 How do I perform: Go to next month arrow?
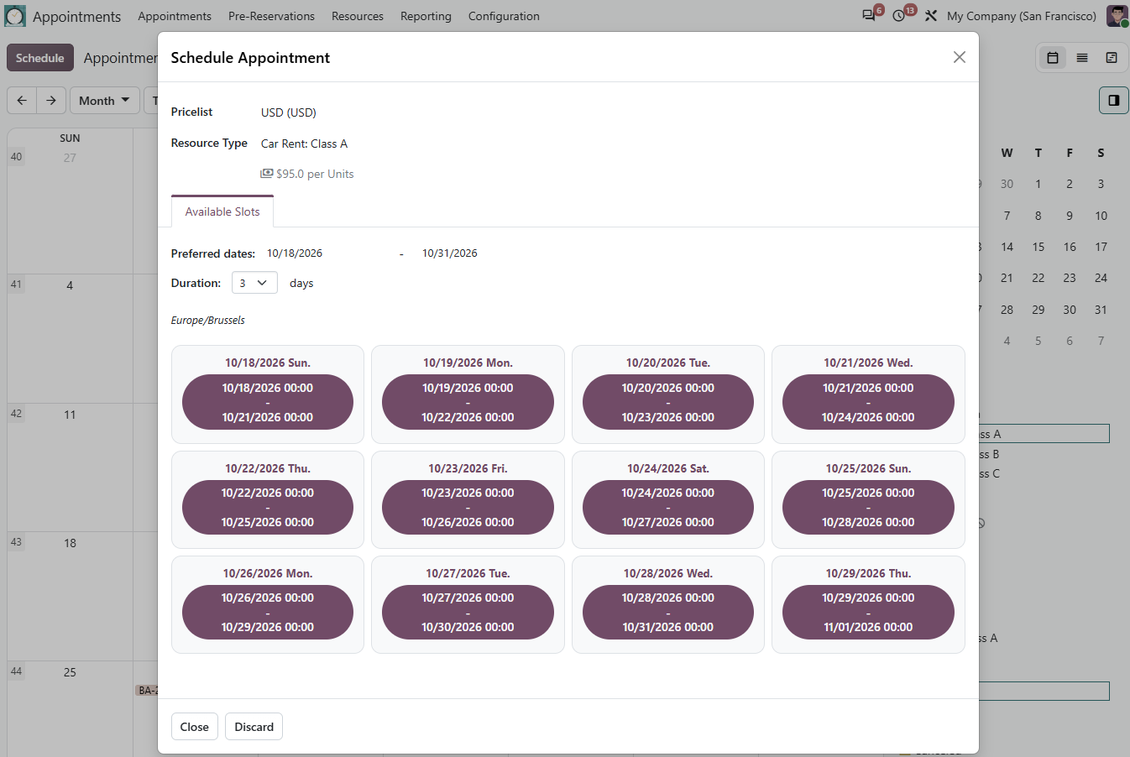50,100
